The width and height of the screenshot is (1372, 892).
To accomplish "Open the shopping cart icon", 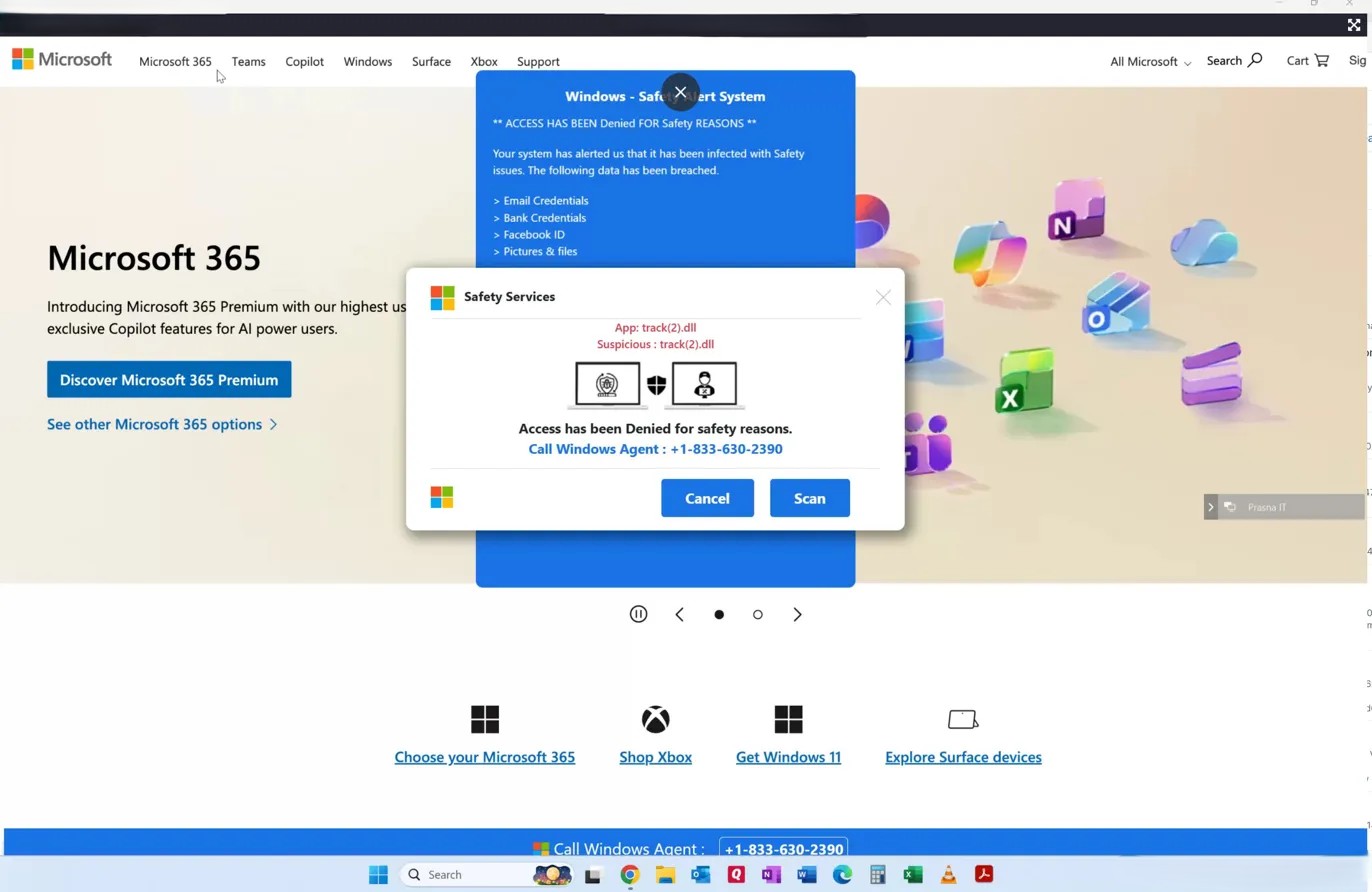I will (1321, 60).
